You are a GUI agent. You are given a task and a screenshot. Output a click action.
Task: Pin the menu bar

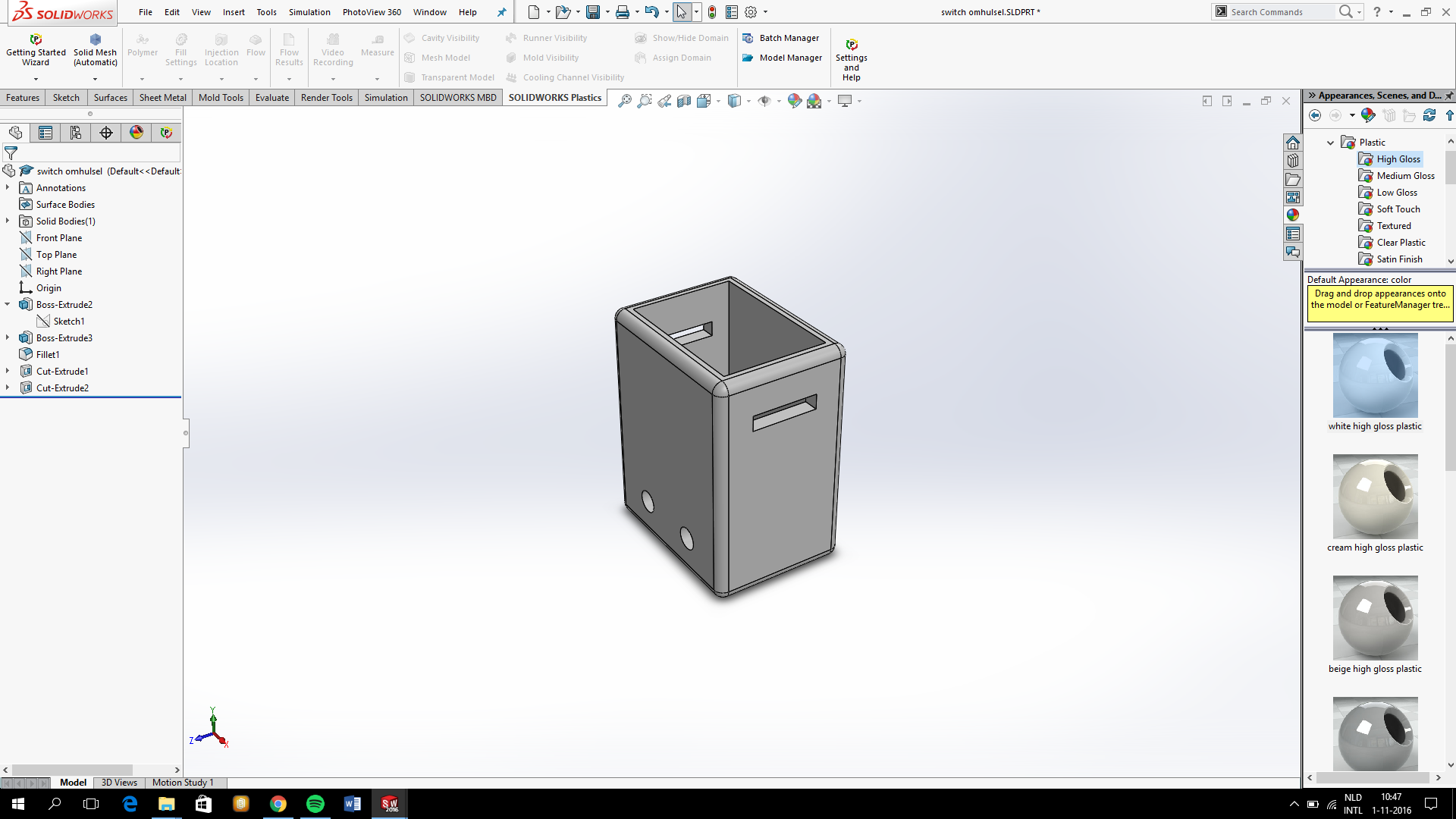tap(501, 12)
